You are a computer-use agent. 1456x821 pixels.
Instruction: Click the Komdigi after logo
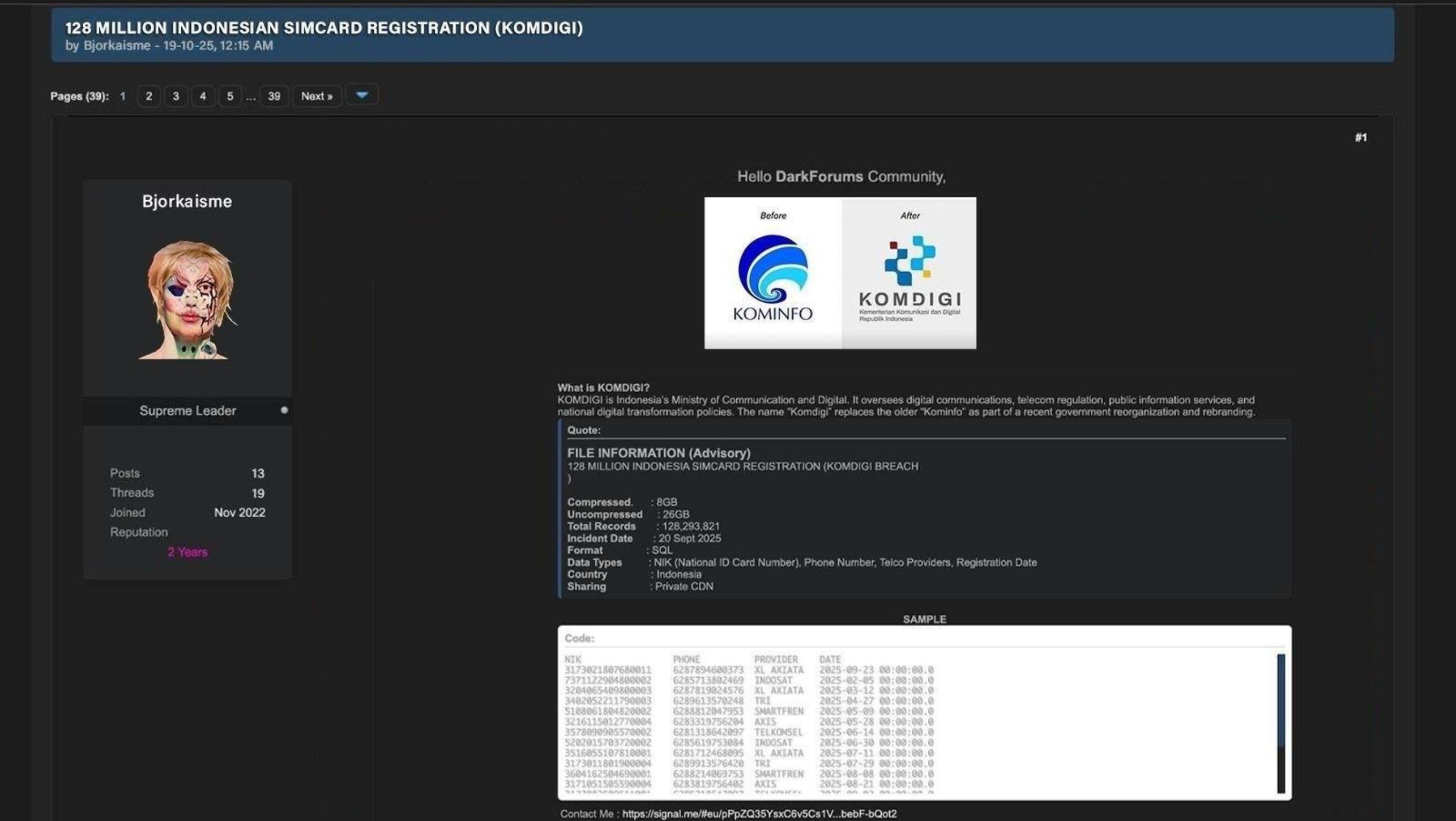(909, 273)
